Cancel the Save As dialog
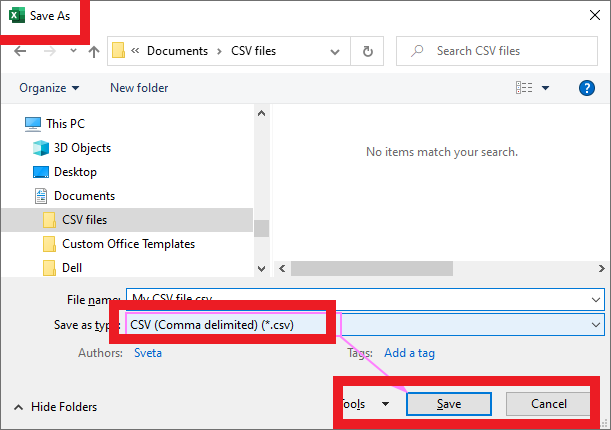Image resolution: width=611 pixels, height=430 pixels. click(x=549, y=404)
